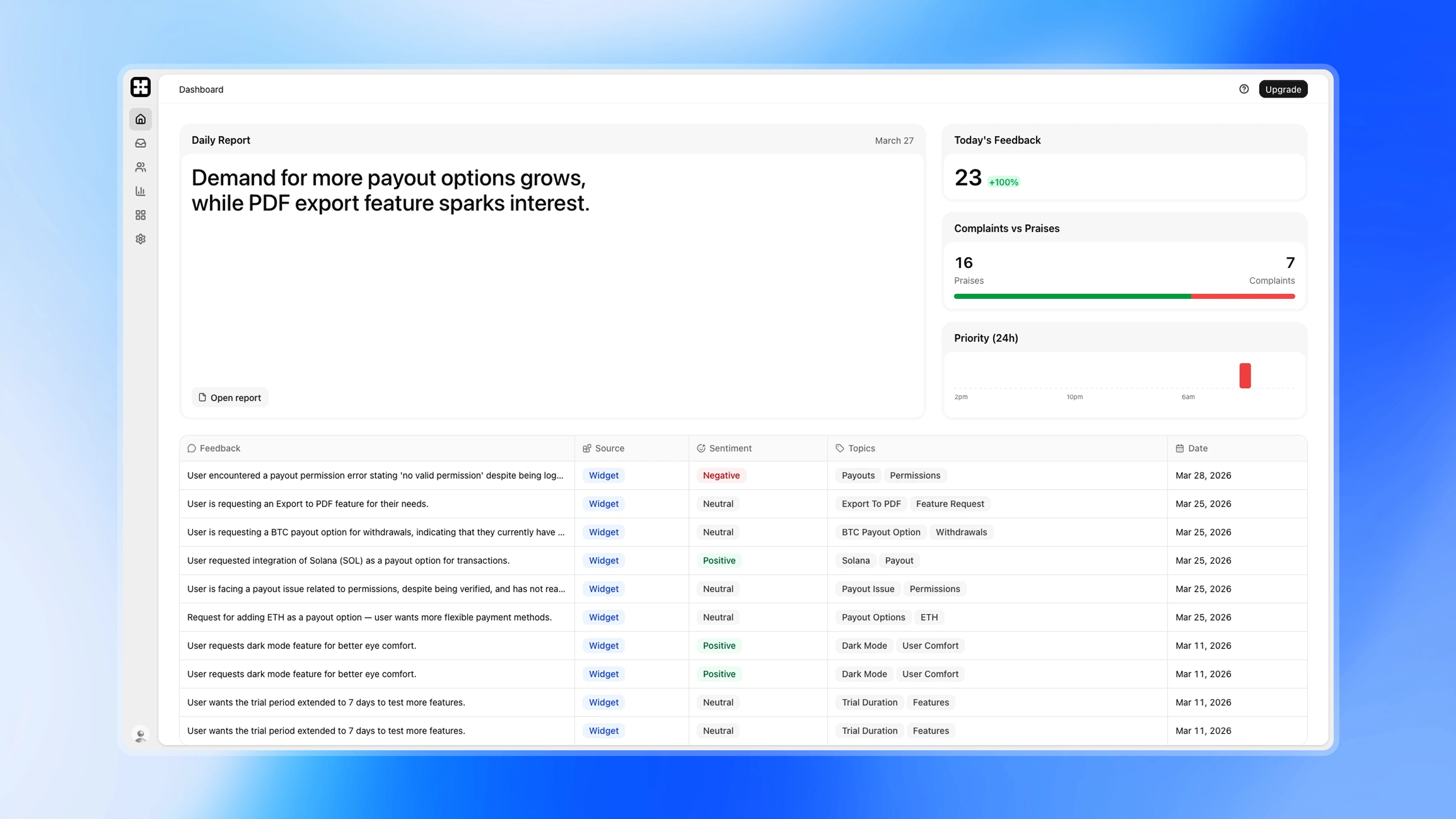Open the Users icon in sidebar
The image size is (1456, 819).
[140, 167]
